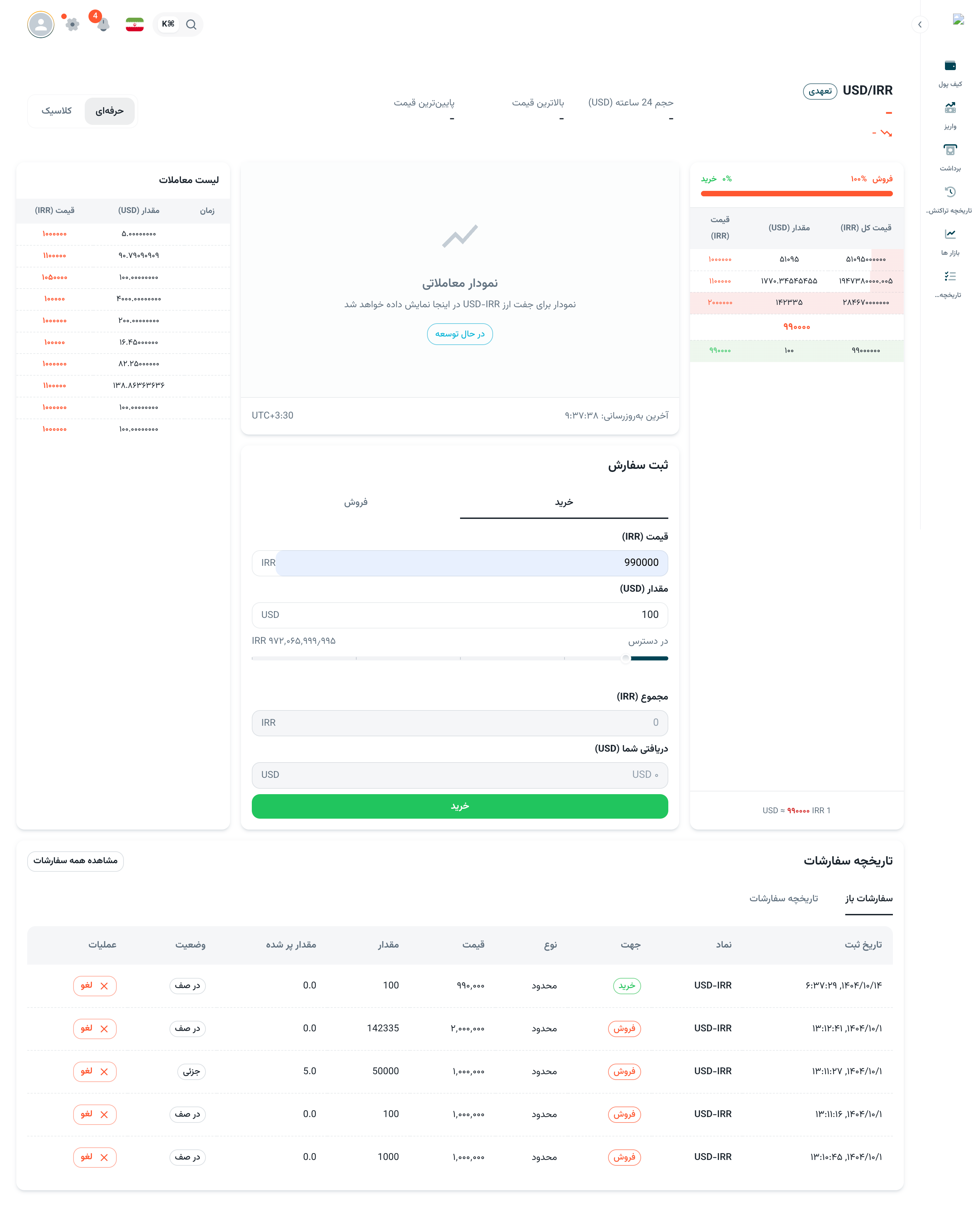Select the sell (فروش) order tab
The width and height of the screenshot is (980, 1212).
(x=356, y=502)
